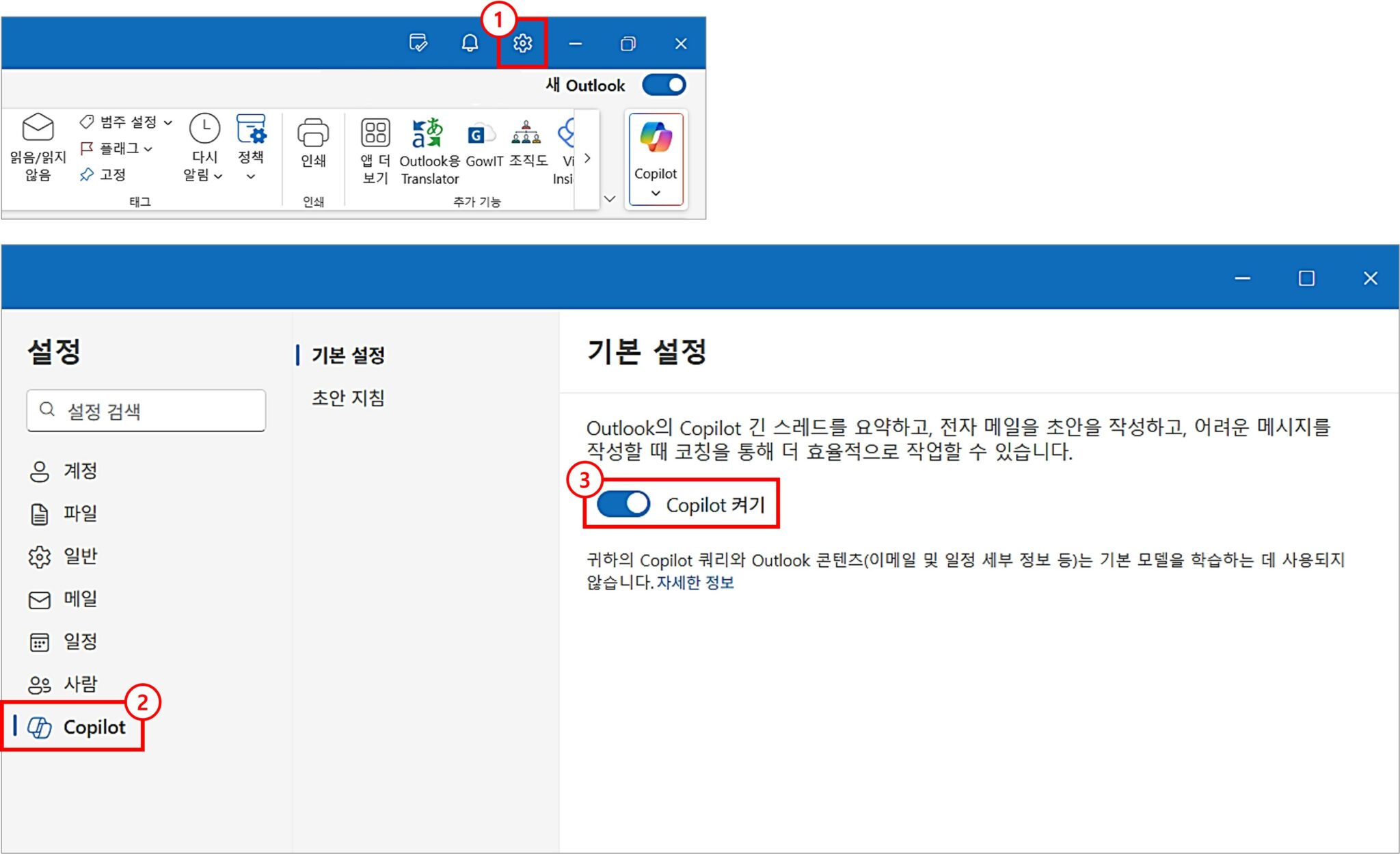Click the Copilot ribbon button
1400x854 pixels.
656,159
